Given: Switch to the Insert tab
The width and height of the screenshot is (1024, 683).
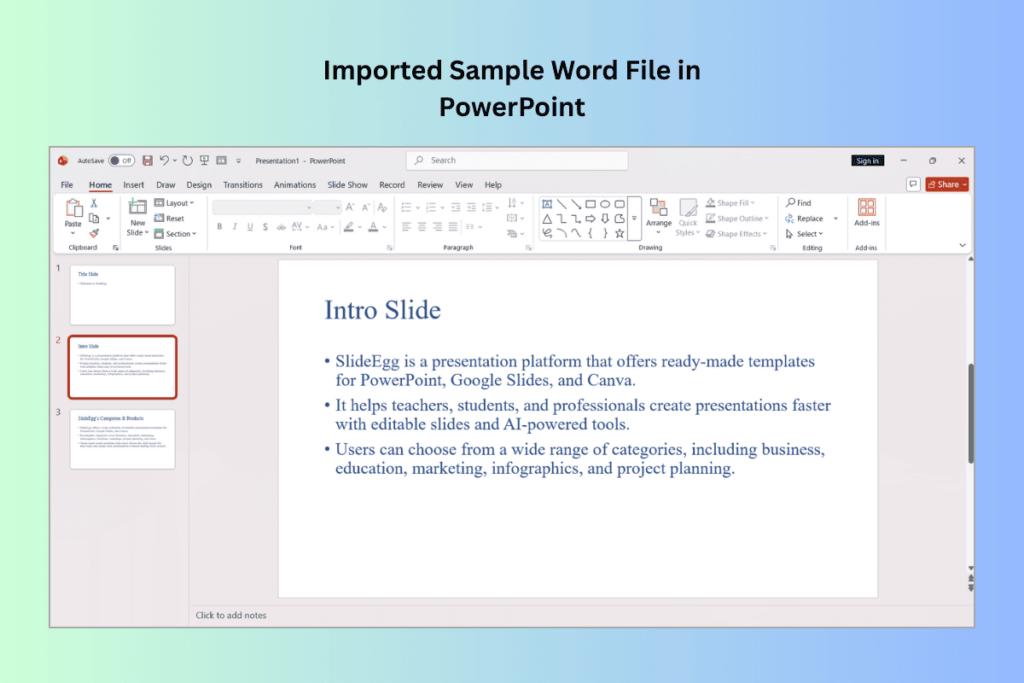Looking at the screenshot, I should coord(133,185).
